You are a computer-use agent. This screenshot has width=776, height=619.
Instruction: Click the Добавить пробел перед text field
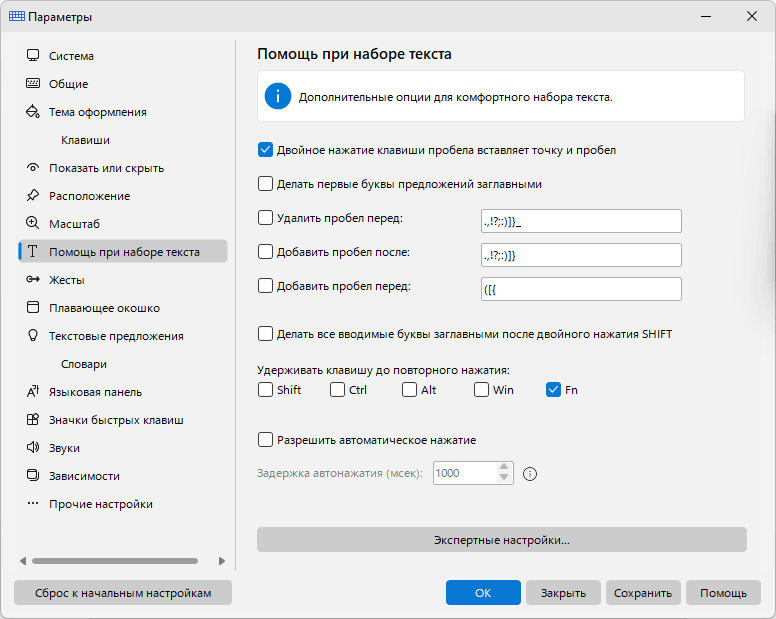(x=581, y=289)
